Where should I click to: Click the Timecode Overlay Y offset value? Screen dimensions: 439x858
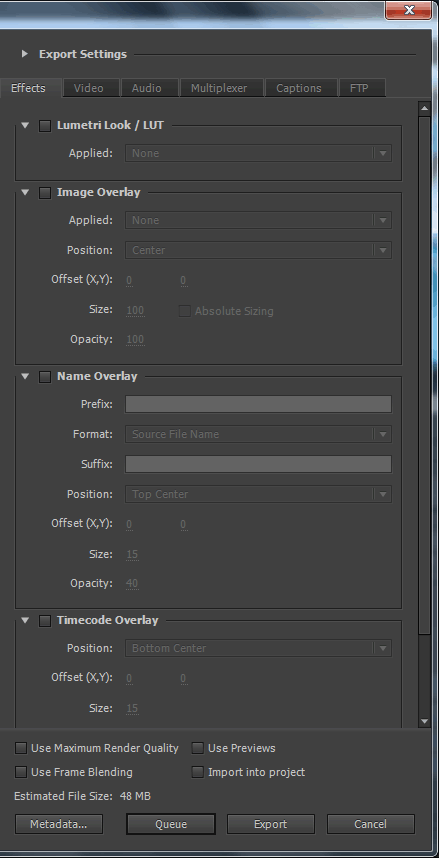pyautogui.click(x=183, y=678)
